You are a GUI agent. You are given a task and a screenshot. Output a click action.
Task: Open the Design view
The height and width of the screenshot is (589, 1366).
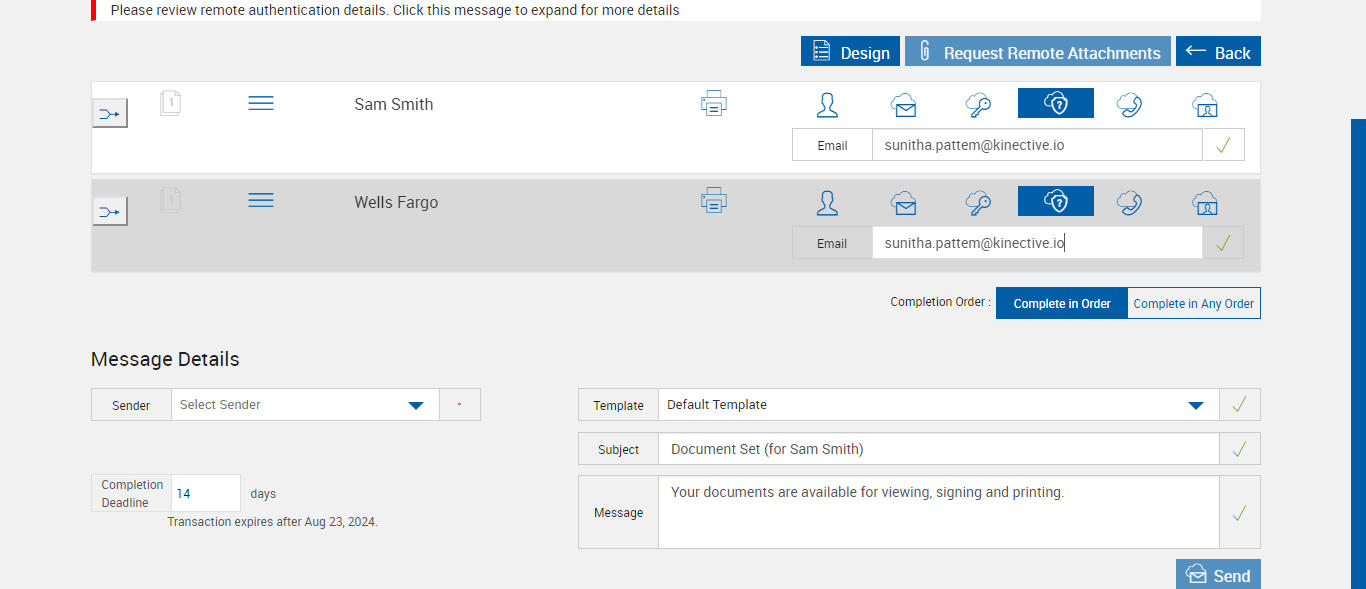point(850,52)
